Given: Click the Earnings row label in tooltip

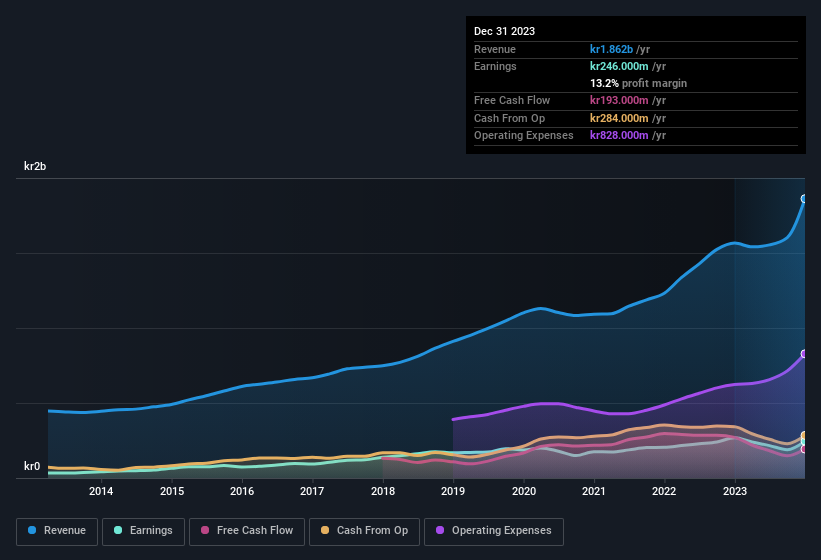Looking at the screenshot, I should (495, 66).
